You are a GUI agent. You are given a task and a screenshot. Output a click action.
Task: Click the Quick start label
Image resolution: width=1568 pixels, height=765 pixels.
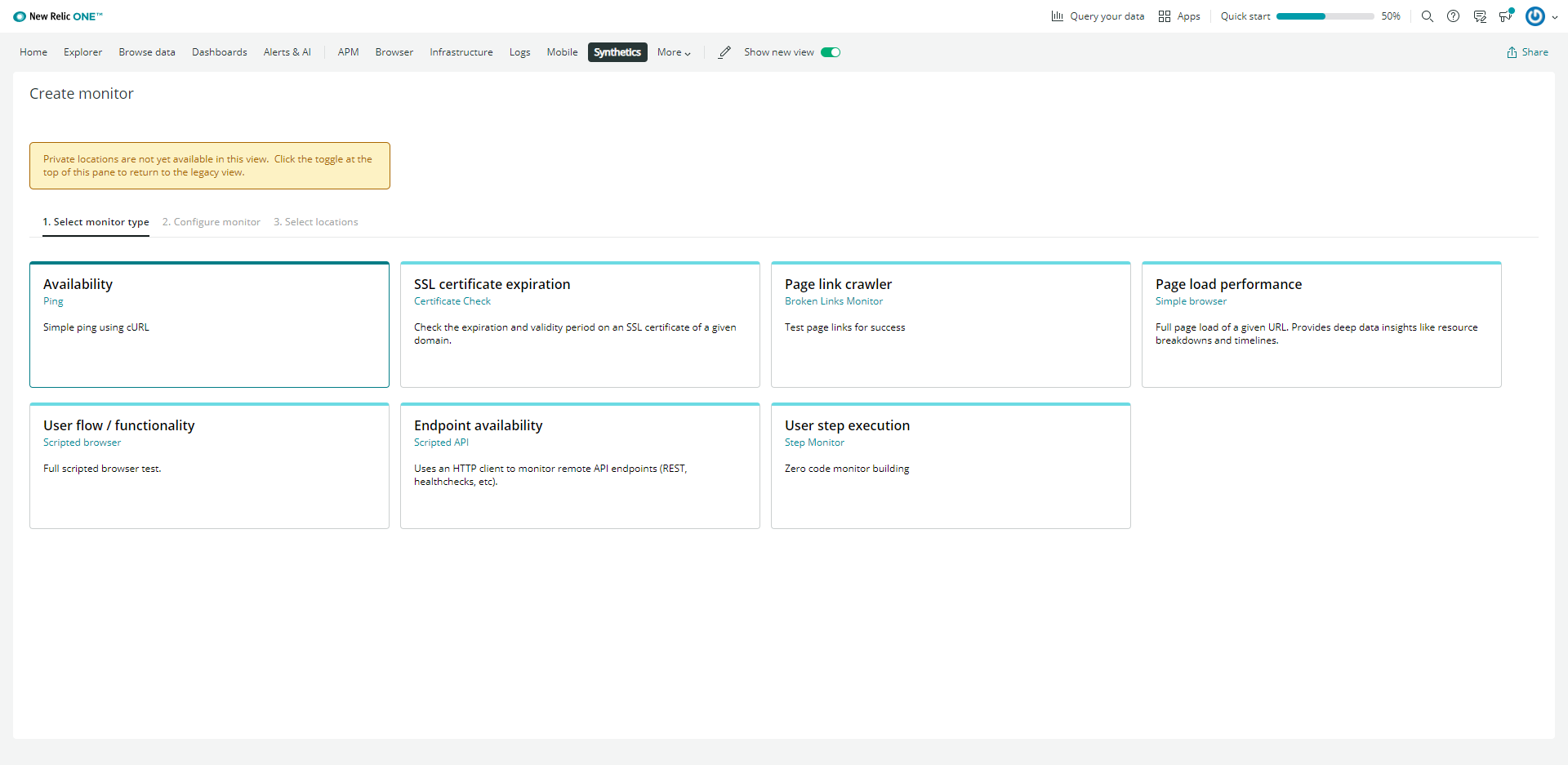[1245, 16]
